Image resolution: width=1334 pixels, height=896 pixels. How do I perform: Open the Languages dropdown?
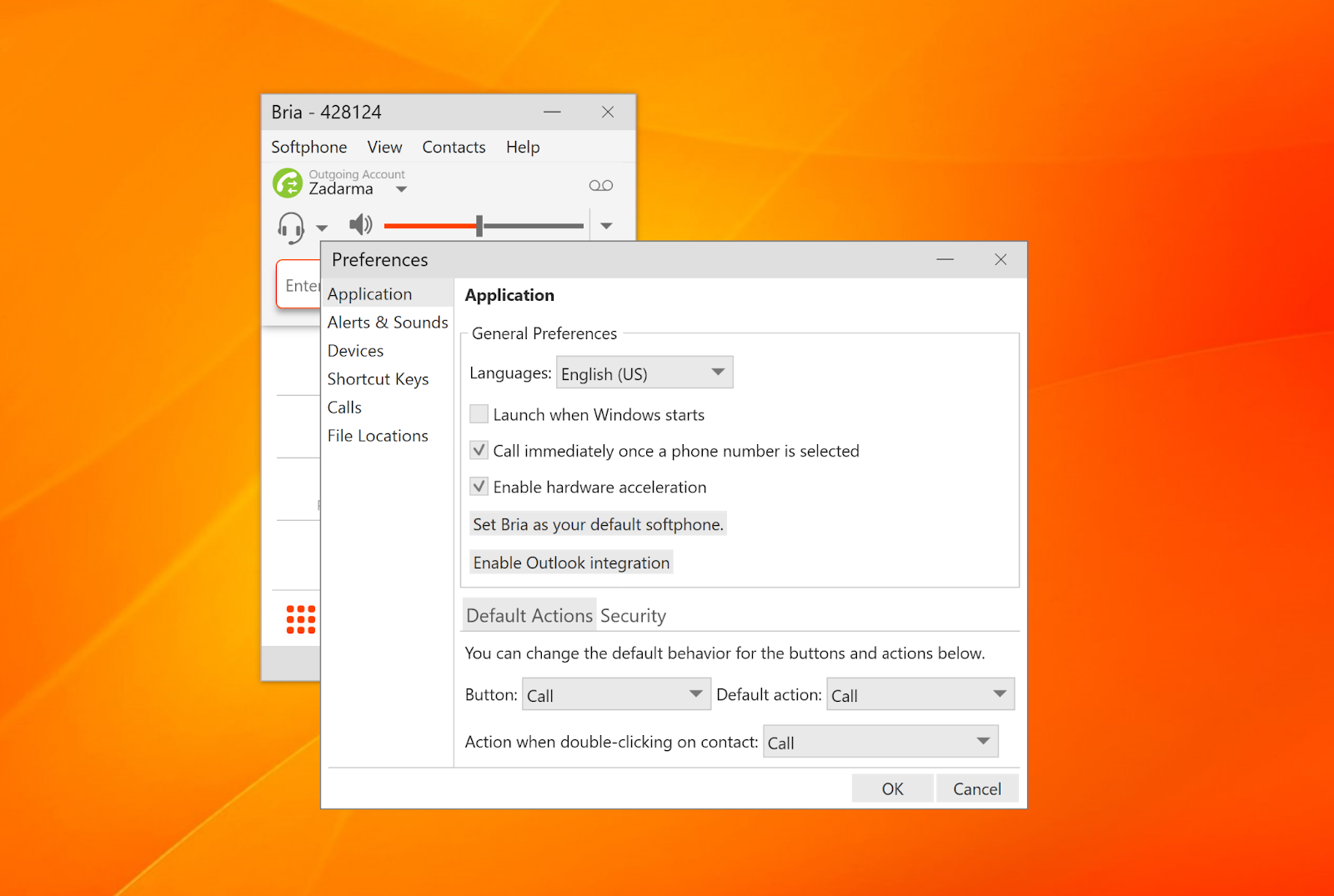644,373
